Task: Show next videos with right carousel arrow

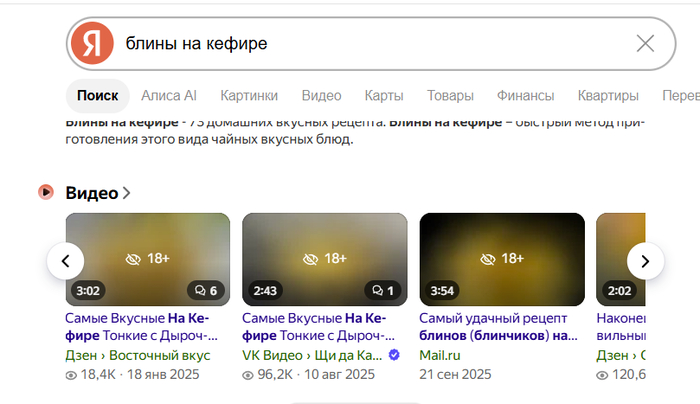Action: (x=645, y=261)
